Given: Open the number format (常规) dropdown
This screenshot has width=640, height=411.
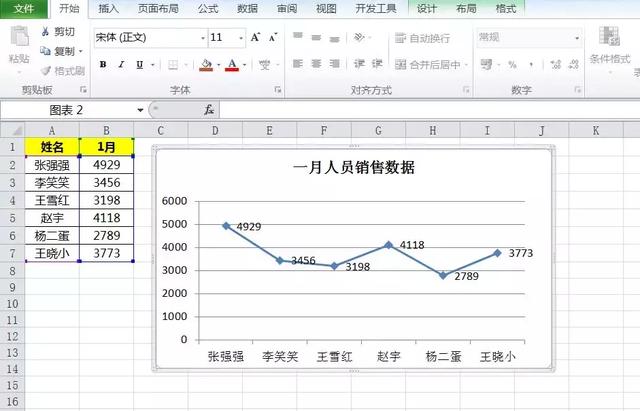Looking at the screenshot, I should point(577,38).
